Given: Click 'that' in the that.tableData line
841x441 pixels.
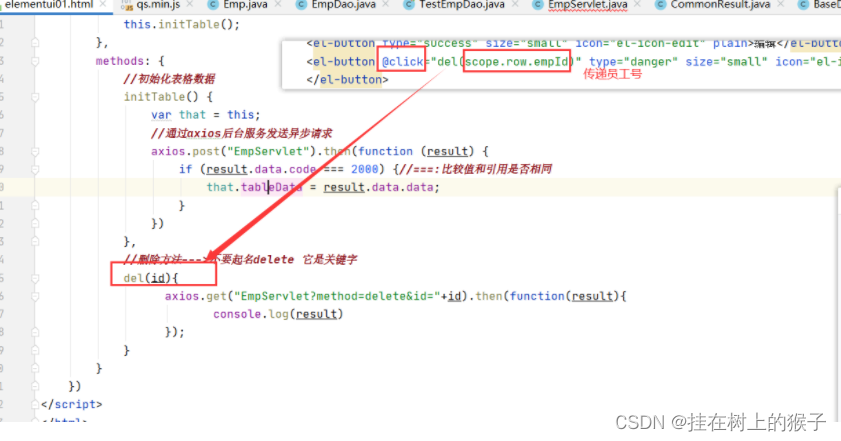Looking at the screenshot, I should point(220,187).
